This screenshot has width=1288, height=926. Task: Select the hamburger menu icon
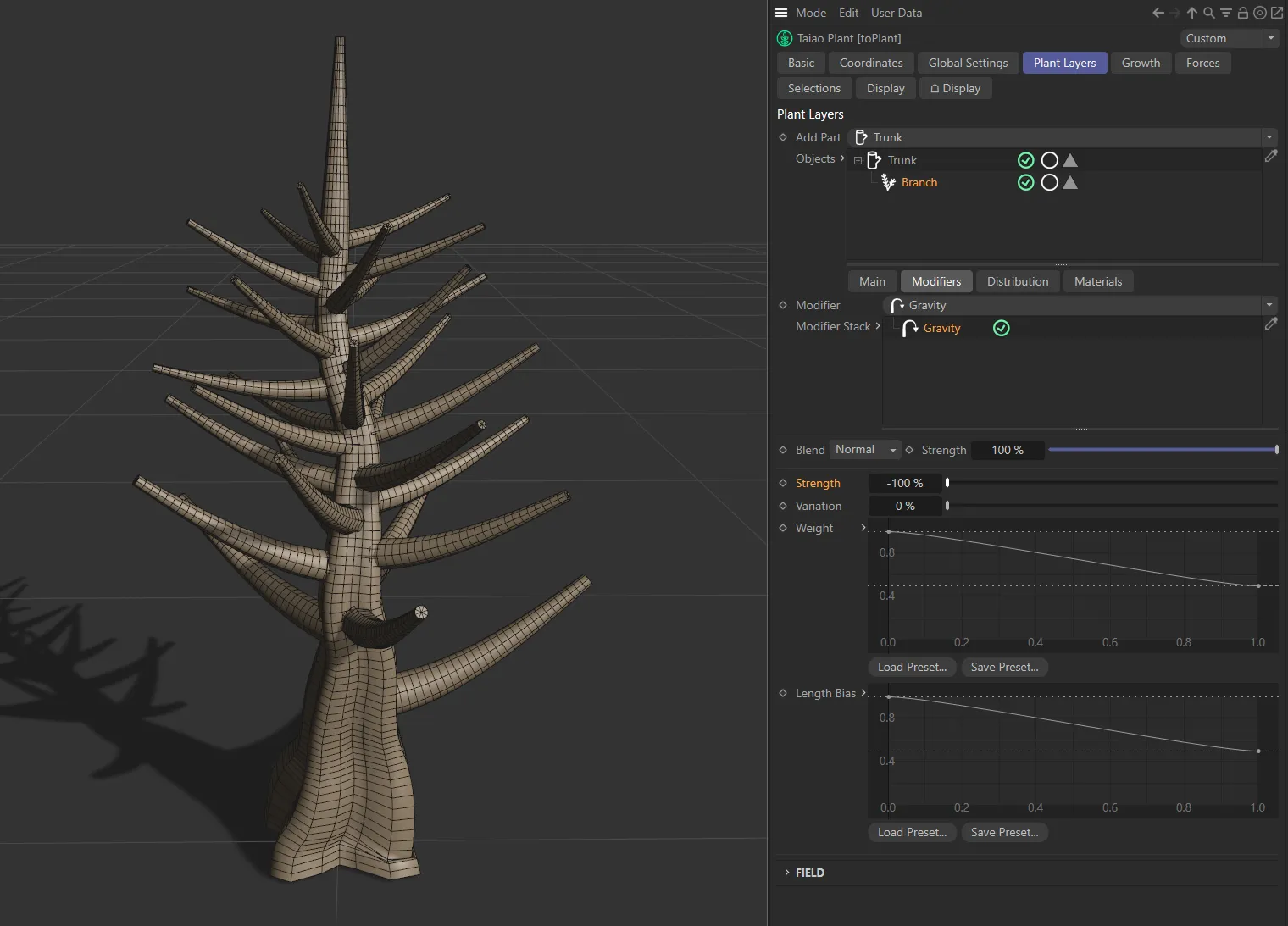click(780, 13)
